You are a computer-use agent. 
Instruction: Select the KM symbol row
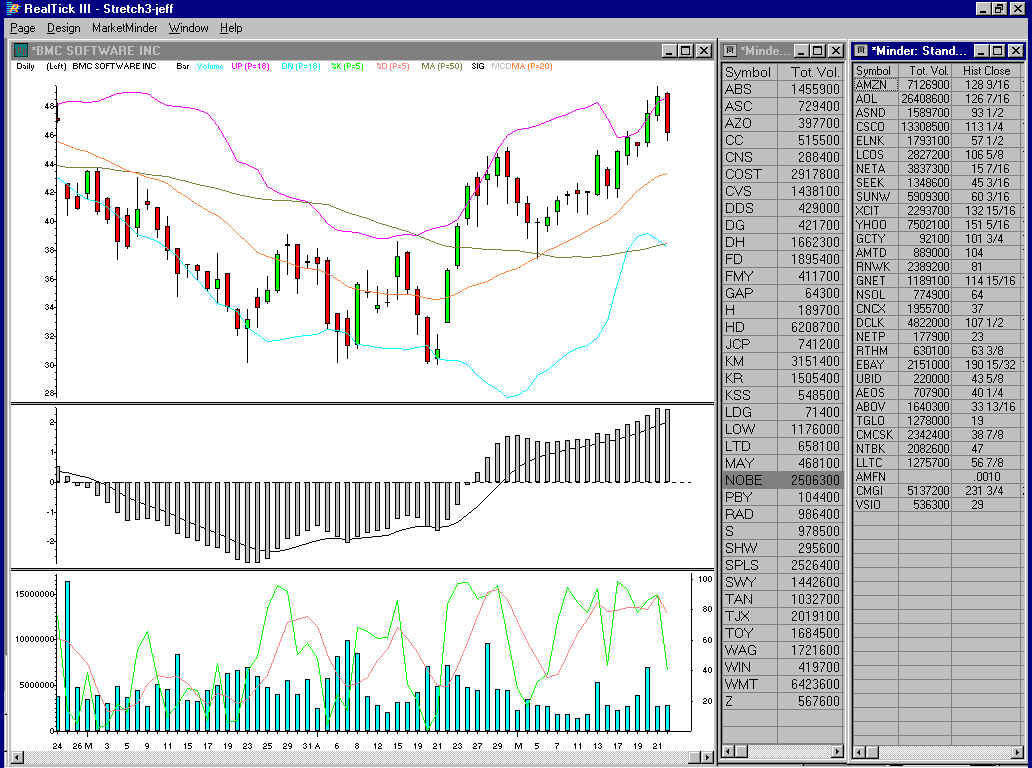click(783, 361)
